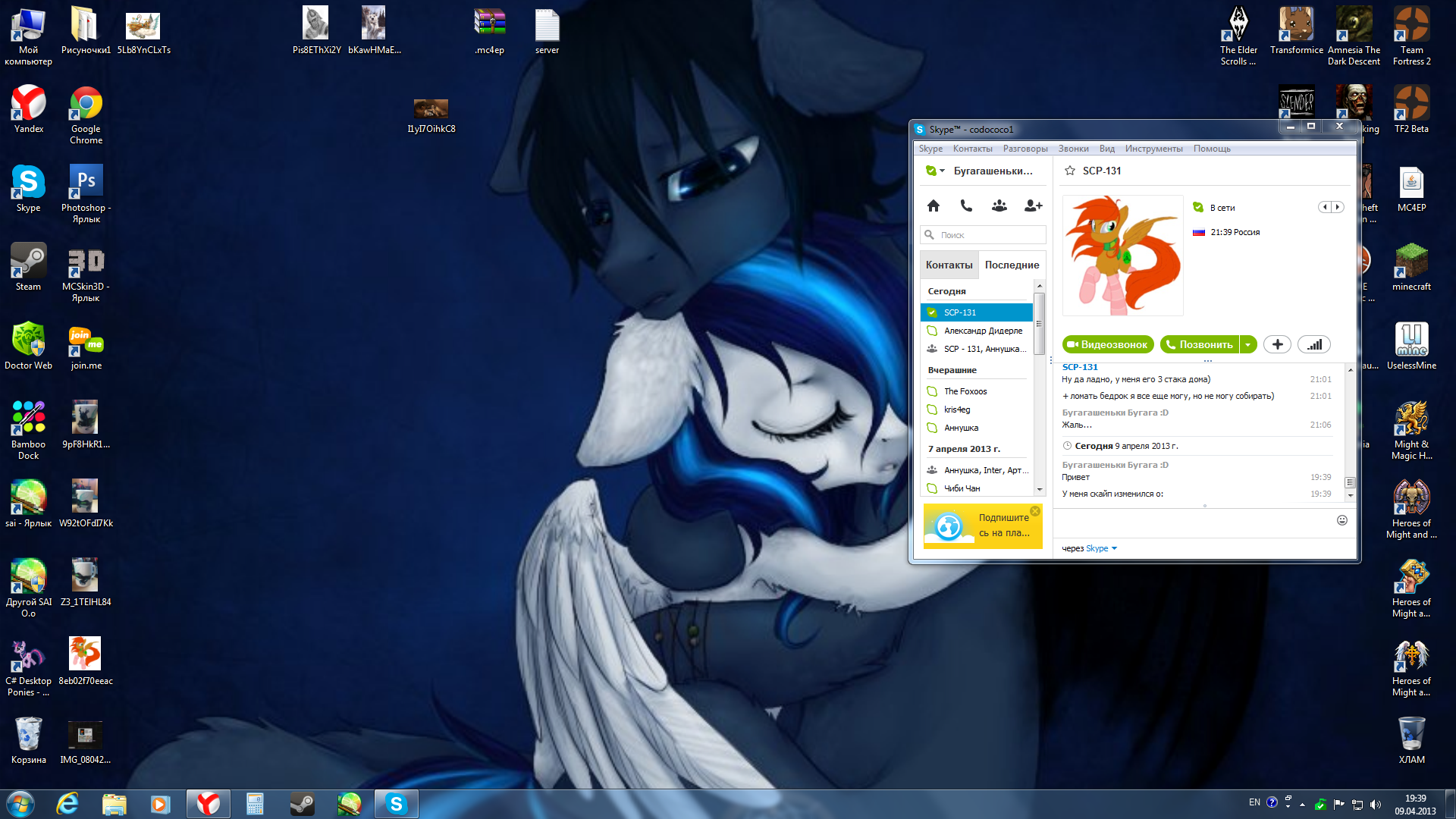Call SCP-131 with the Позвонить button
The height and width of the screenshot is (819, 1456).
1200,344
